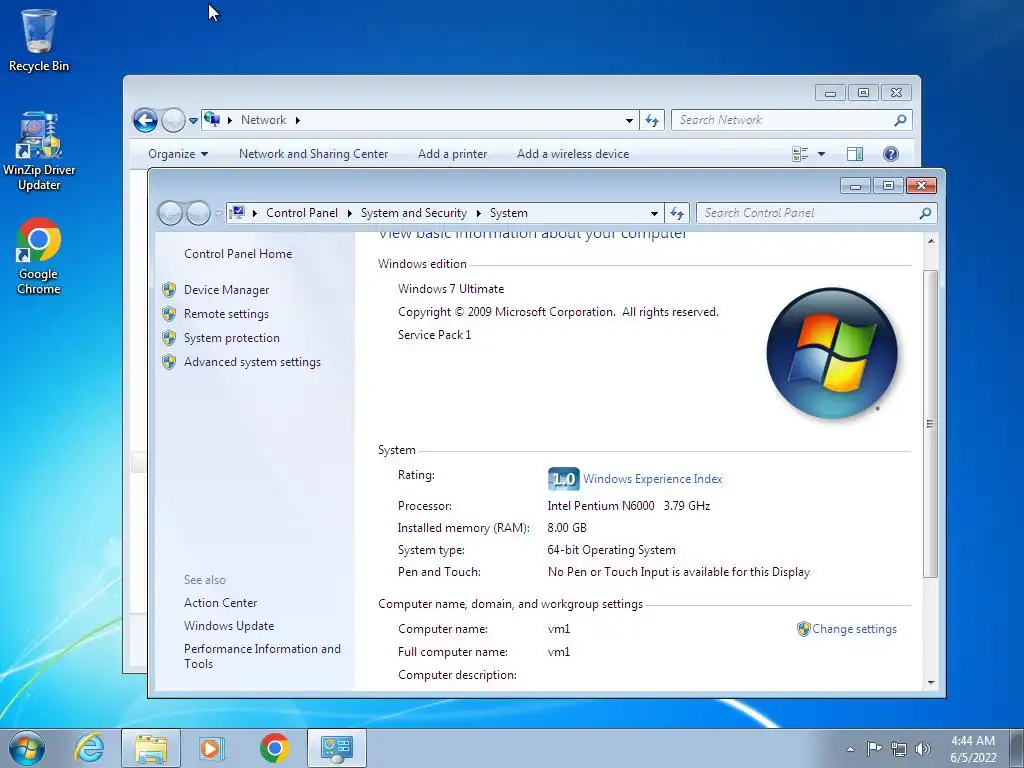Click the Windows Start orb
The image size is (1024, 768).
(x=27, y=748)
